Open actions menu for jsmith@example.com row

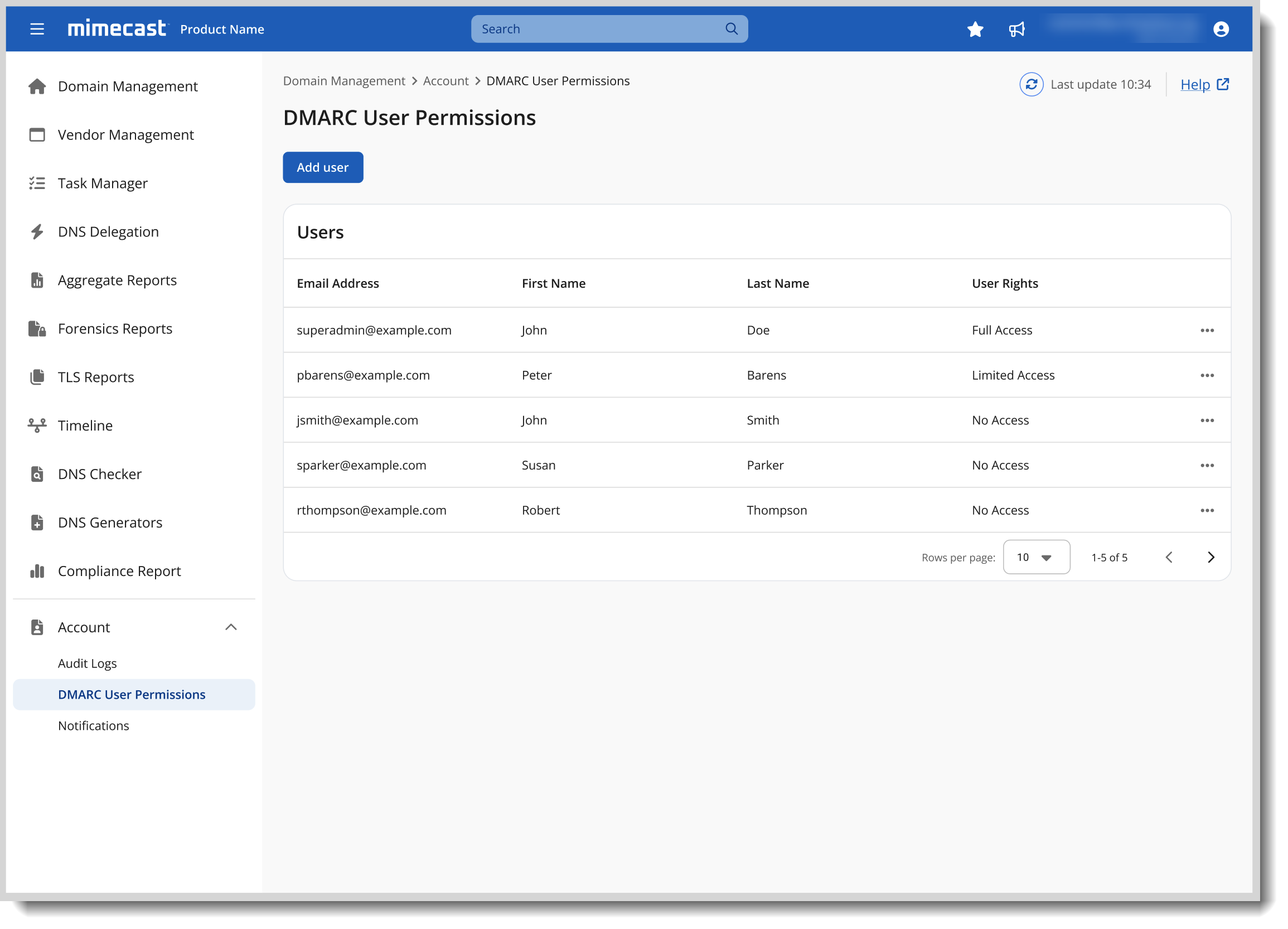click(x=1207, y=420)
